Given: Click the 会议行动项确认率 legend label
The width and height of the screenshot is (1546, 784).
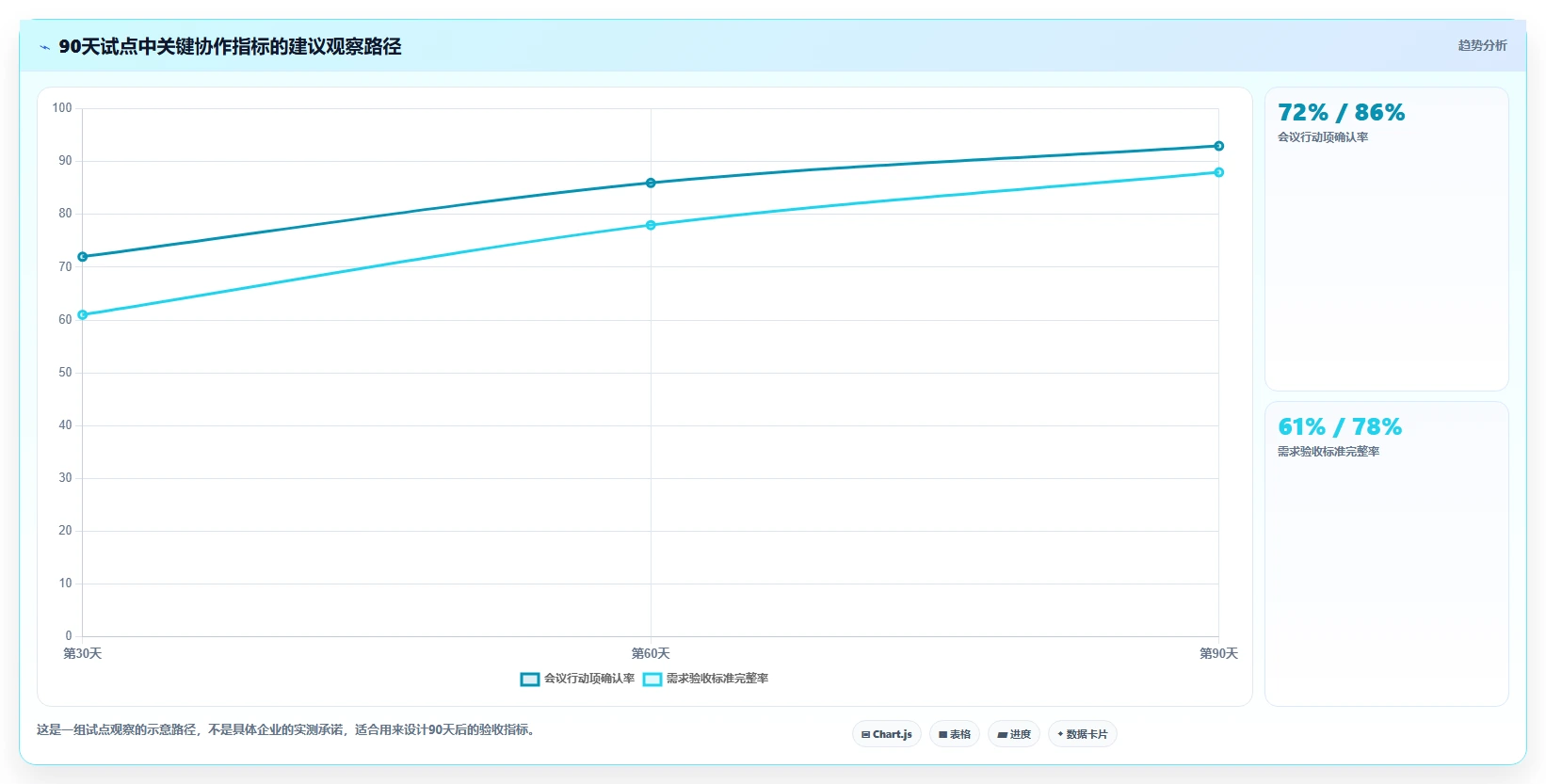Looking at the screenshot, I should [589, 679].
